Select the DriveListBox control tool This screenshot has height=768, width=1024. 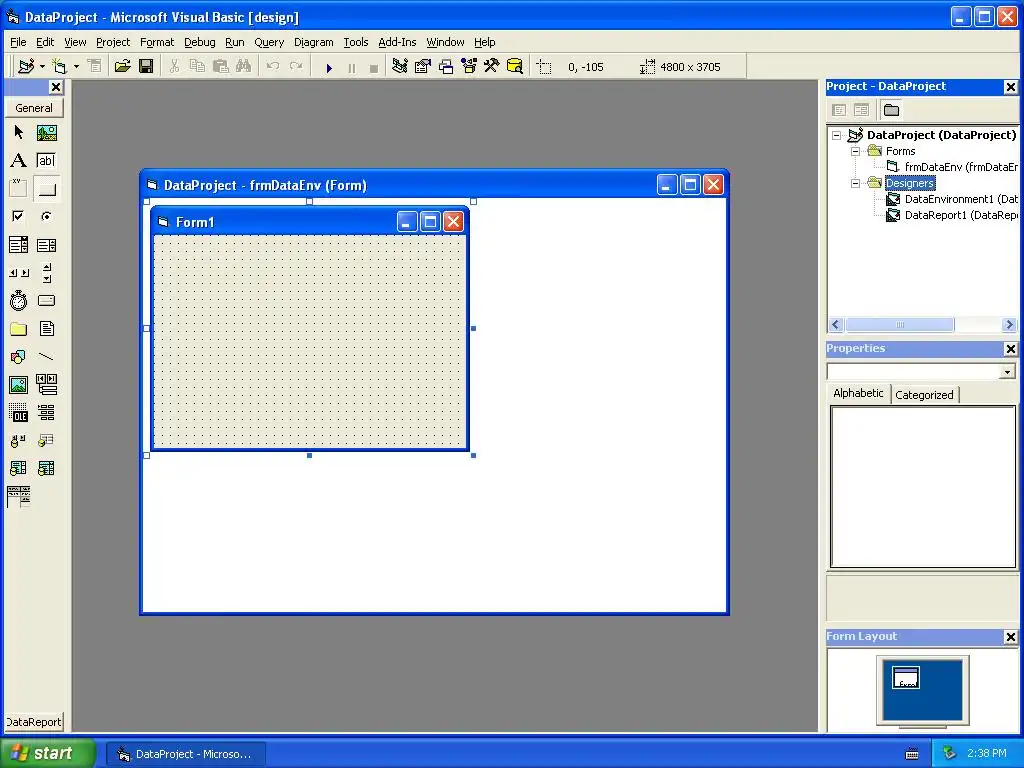[46, 300]
